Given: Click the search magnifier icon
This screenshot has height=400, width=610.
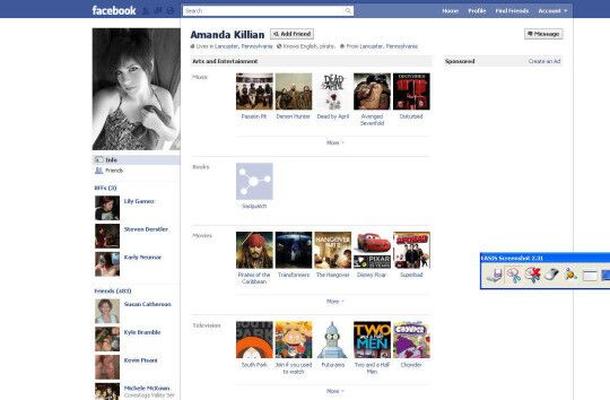Looking at the screenshot, I should point(348,11).
